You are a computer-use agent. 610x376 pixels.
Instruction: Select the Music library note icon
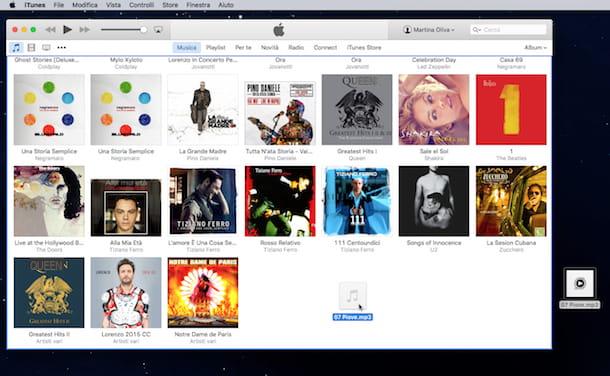pos(16,47)
